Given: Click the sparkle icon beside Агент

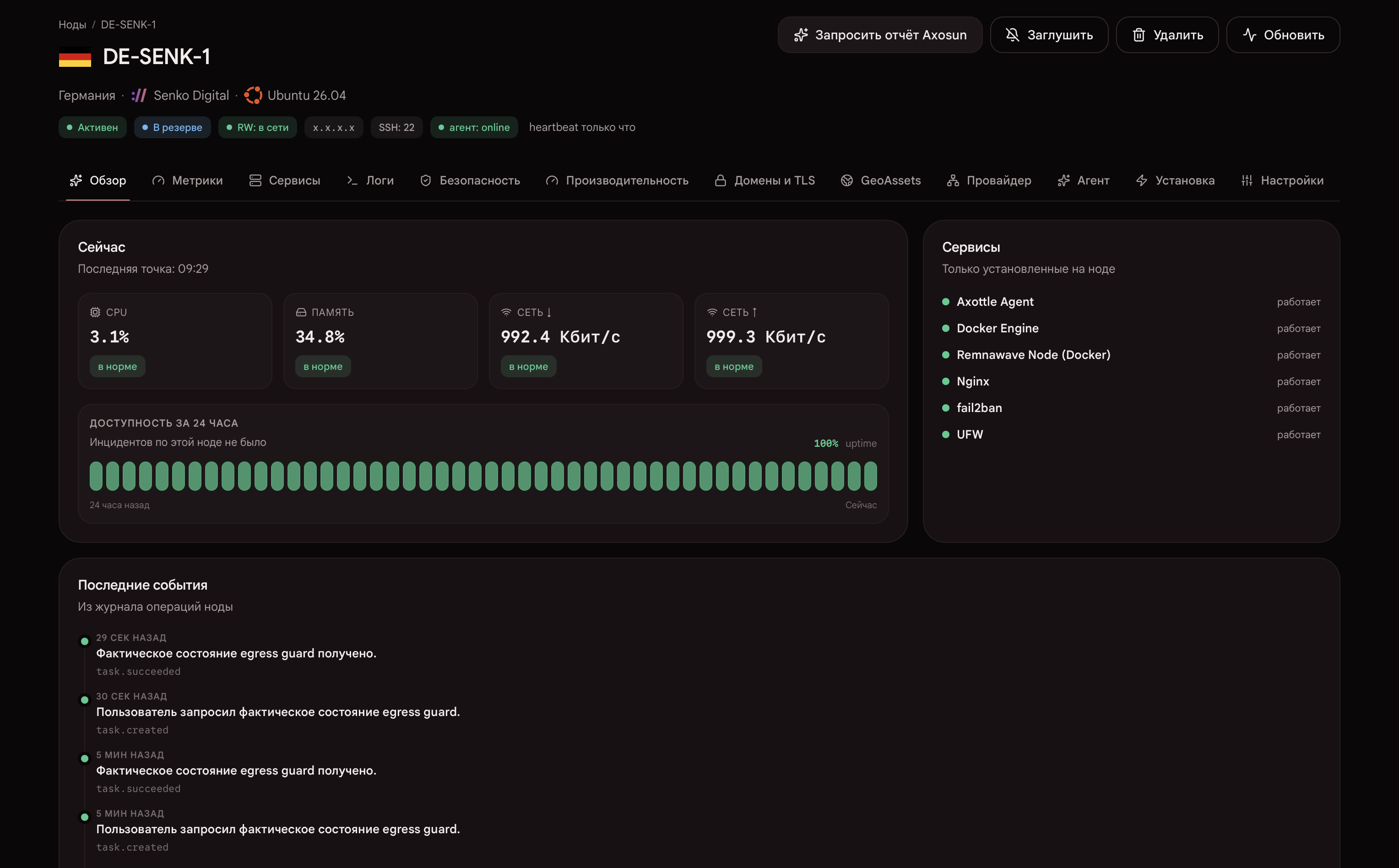Looking at the screenshot, I should pyautogui.click(x=1064, y=180).
